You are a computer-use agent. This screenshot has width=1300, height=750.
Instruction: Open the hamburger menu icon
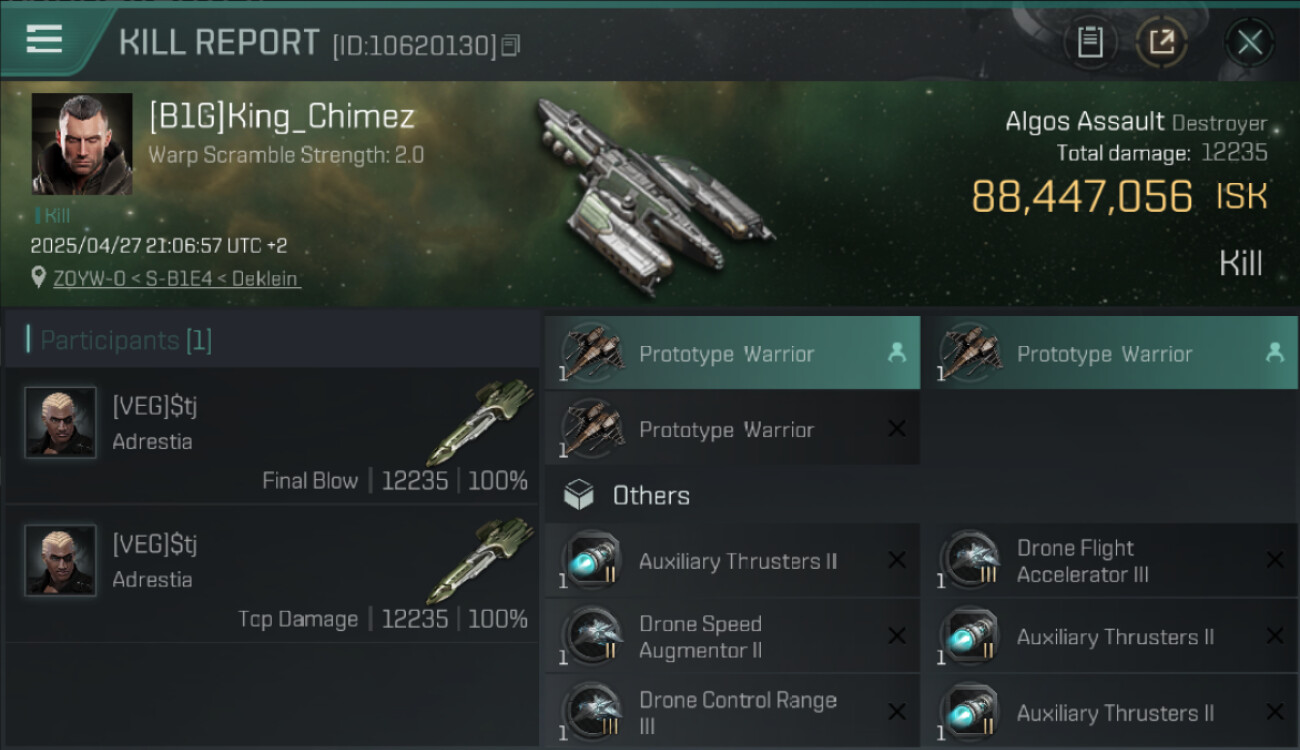(x=43, y=40)
